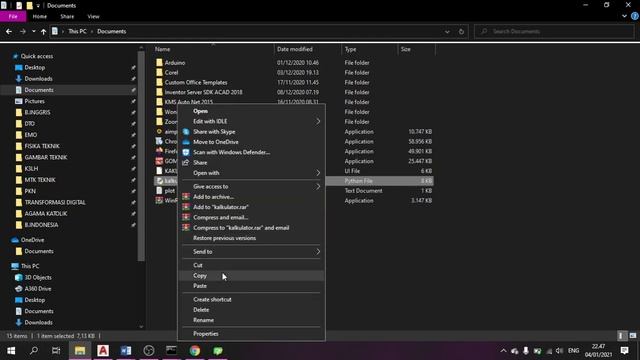This screenshot has height=360, width=640.
Task: Open the View ribbon tab
Action: click(x=93, y=16)
